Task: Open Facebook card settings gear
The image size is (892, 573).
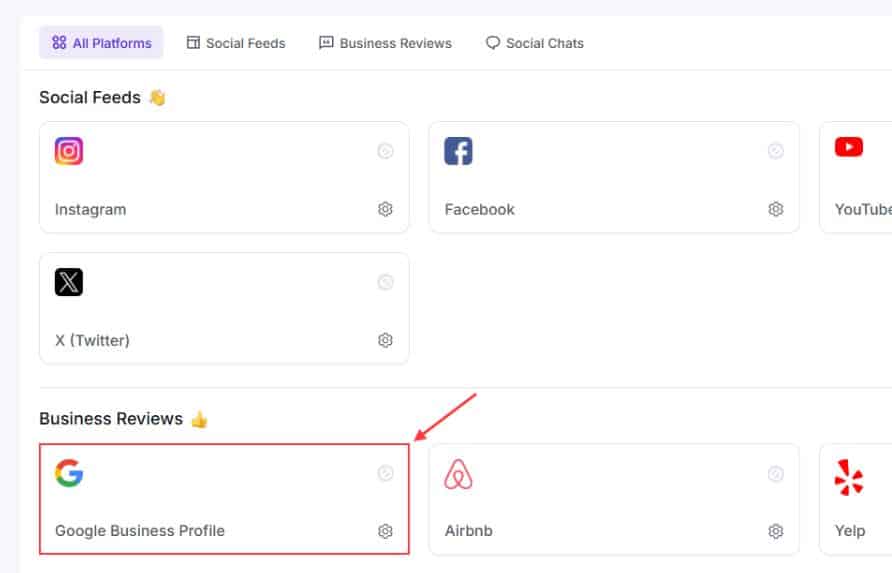Action: tap(775, 209)
